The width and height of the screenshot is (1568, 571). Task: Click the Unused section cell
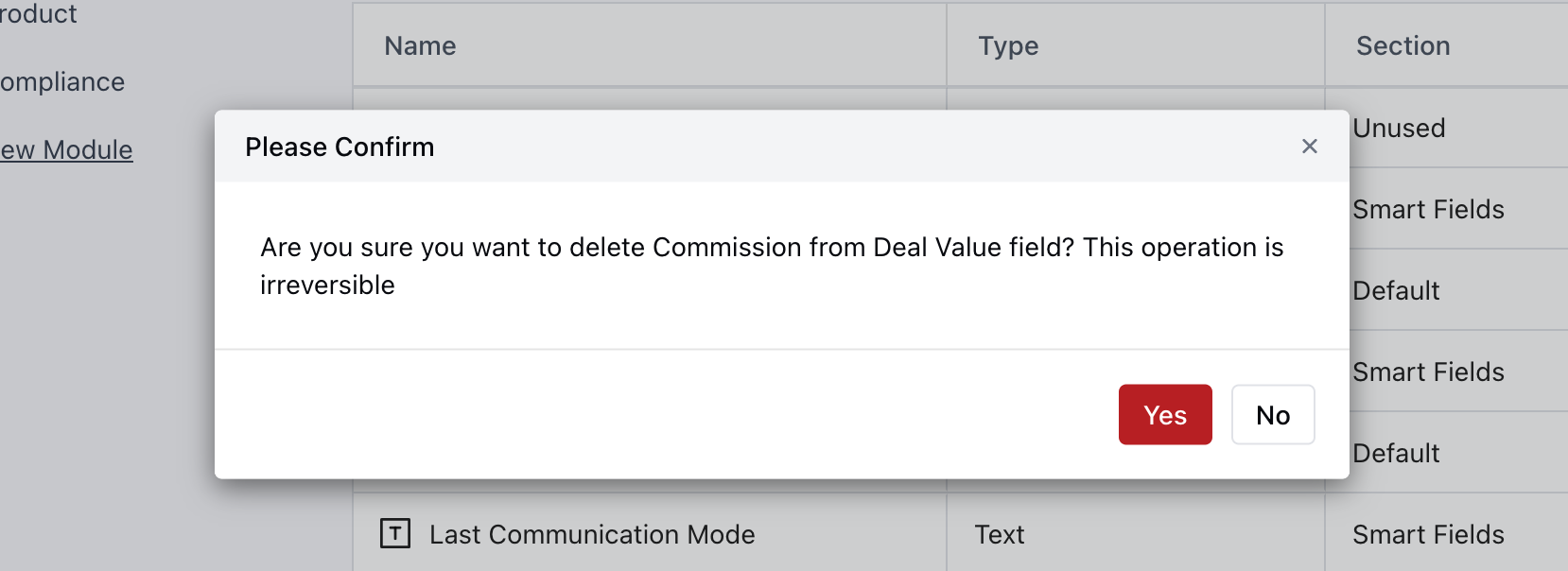pyautogui.click(x=1400, y=129)
